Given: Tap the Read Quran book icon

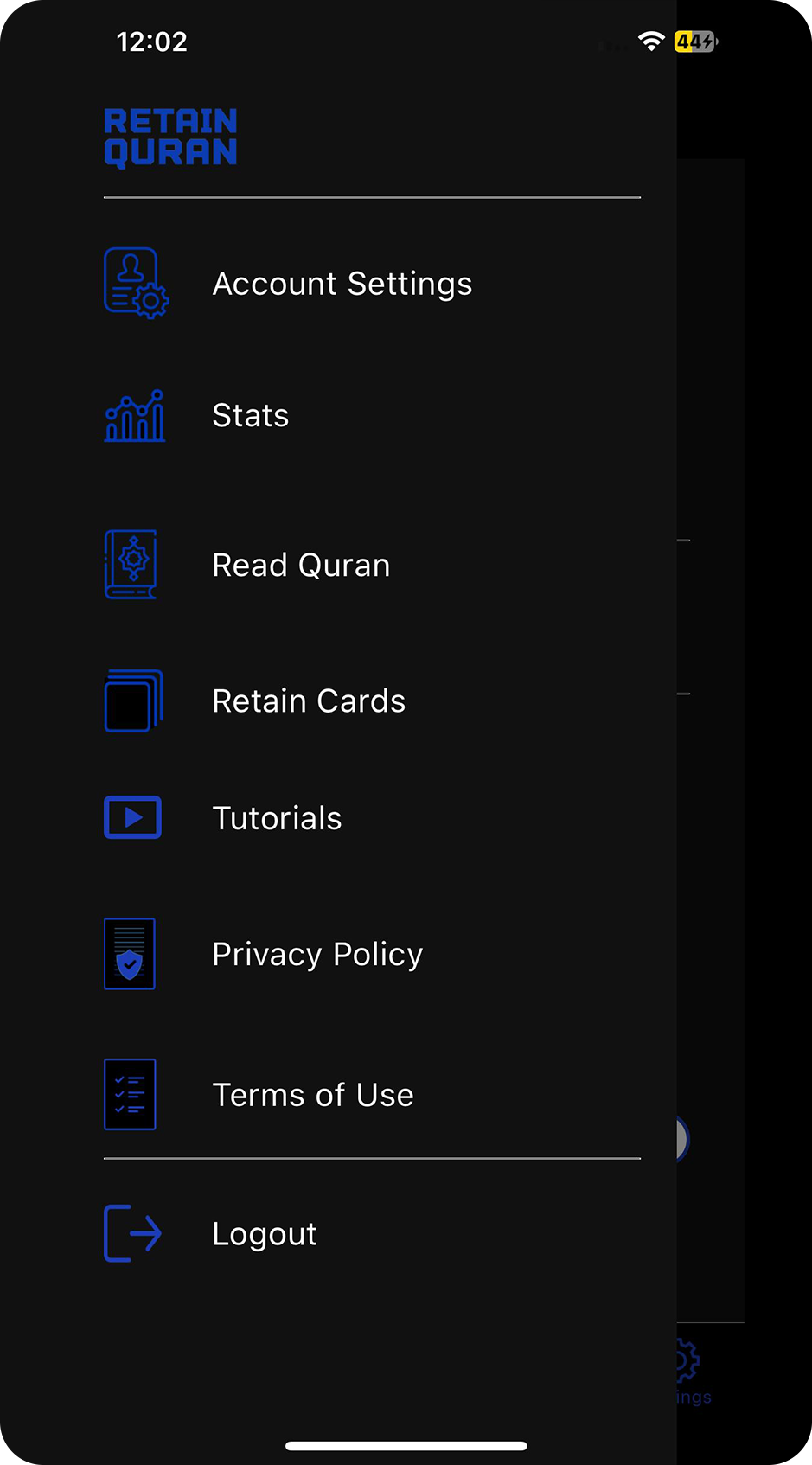Looking at the screenshot, I should pyautogui.click(x=131, y=565).
